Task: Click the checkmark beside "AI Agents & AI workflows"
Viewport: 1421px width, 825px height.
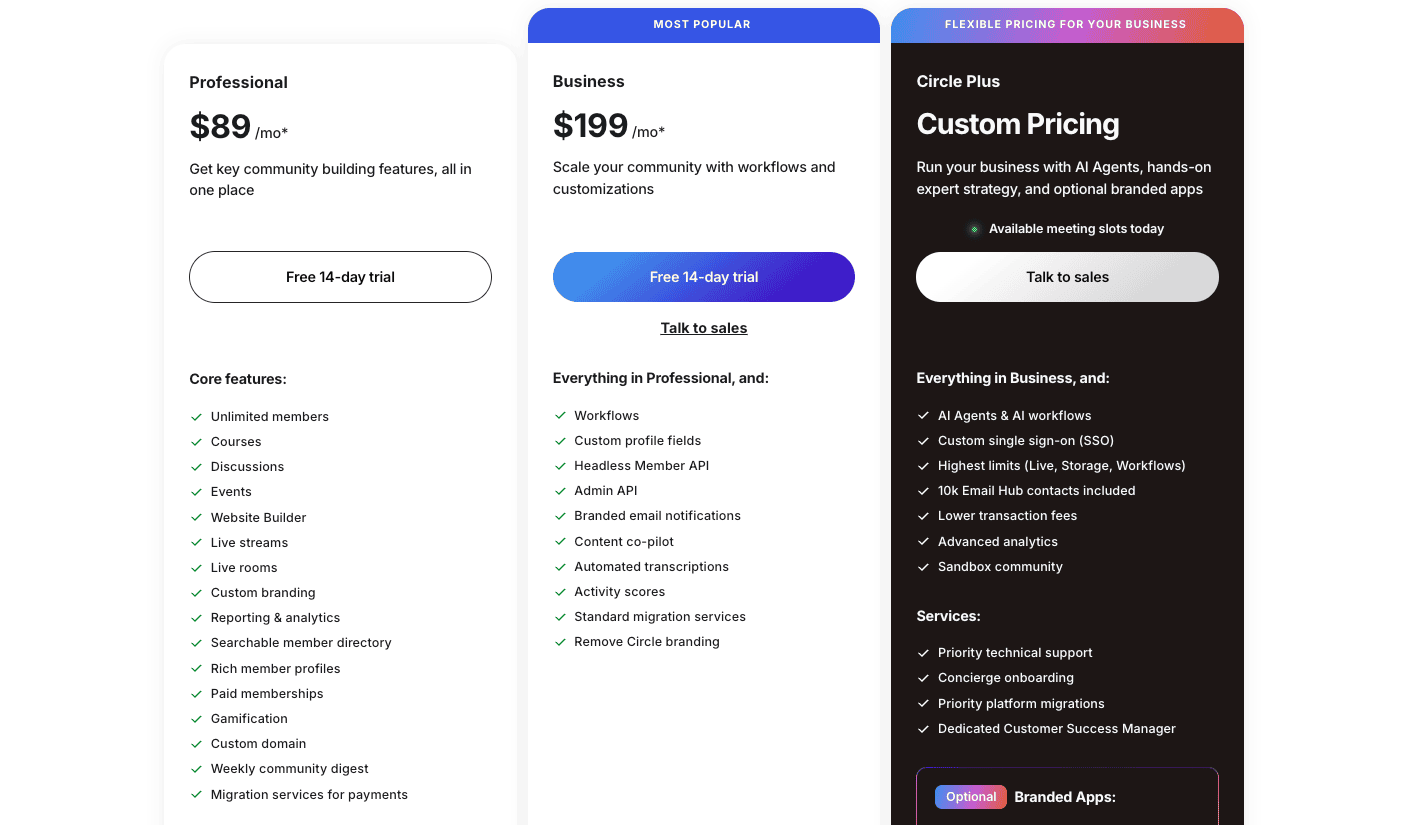Action: (x=923, y=415)
